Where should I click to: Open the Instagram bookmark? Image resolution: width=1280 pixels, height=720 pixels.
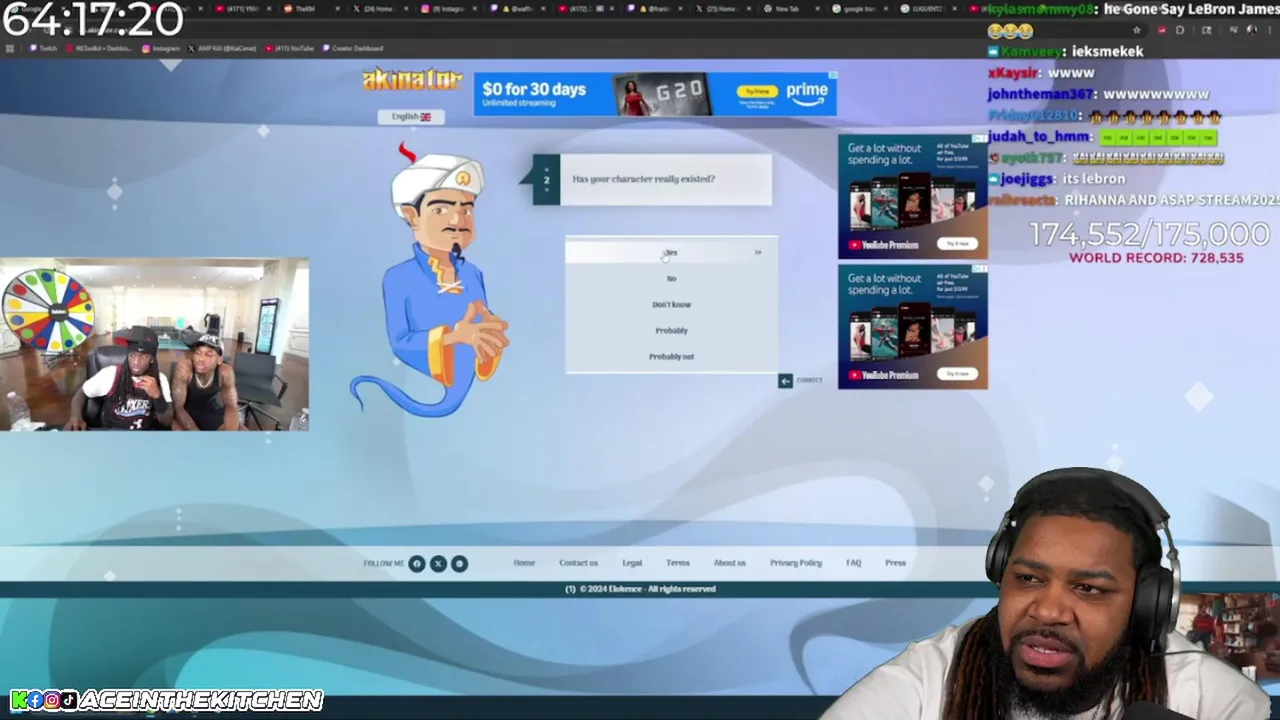point(160,48)
